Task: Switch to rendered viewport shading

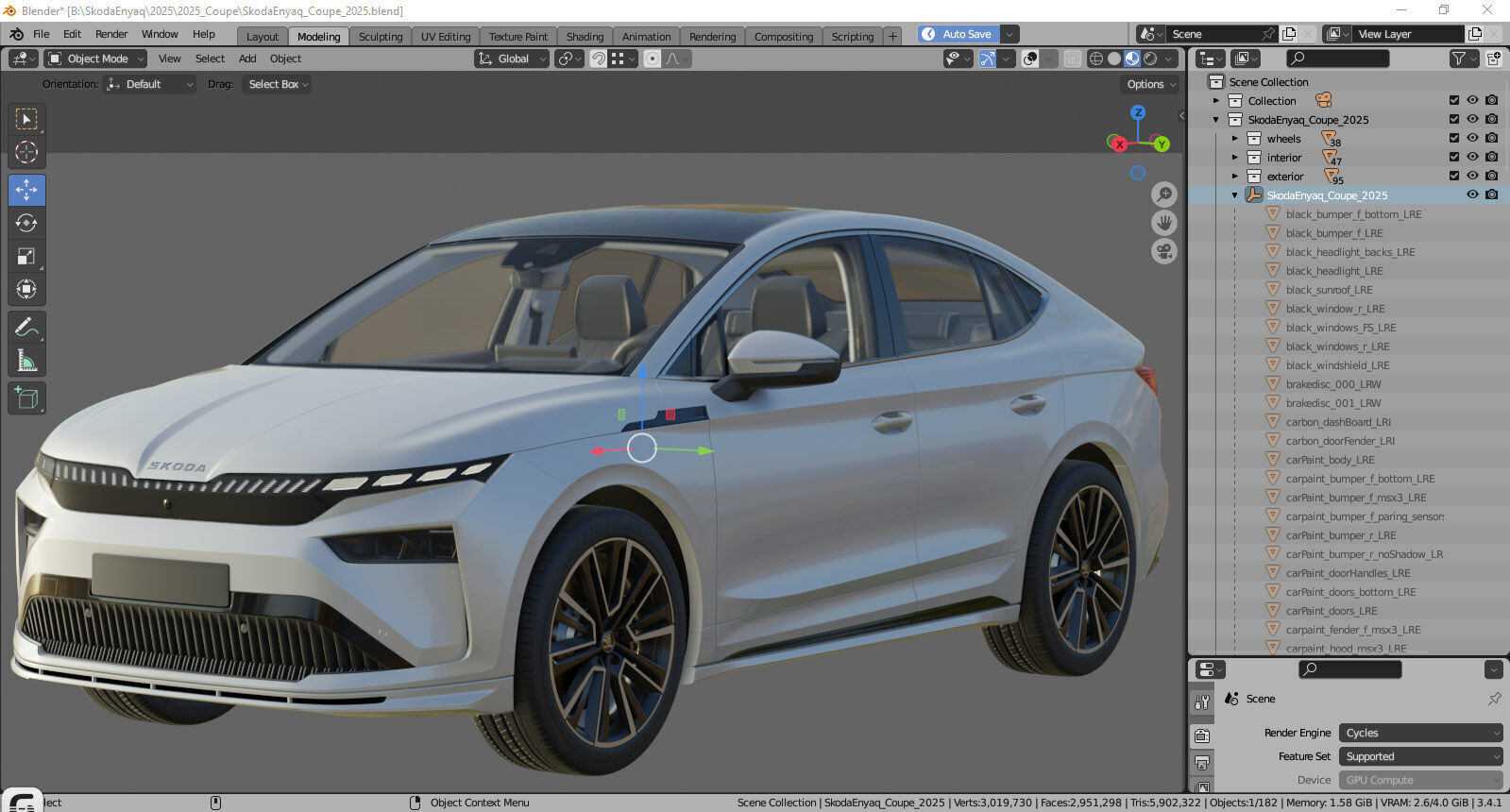Action: (x=1150, y=59)
